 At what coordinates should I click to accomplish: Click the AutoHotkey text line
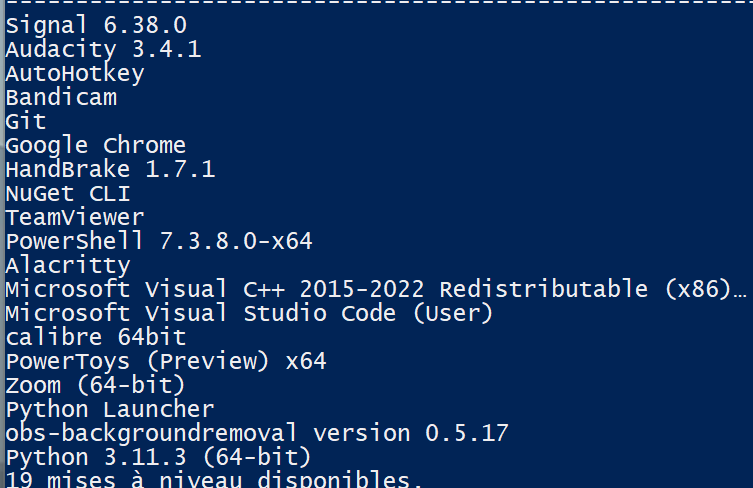pyautogui.click(x=75, y=73)
